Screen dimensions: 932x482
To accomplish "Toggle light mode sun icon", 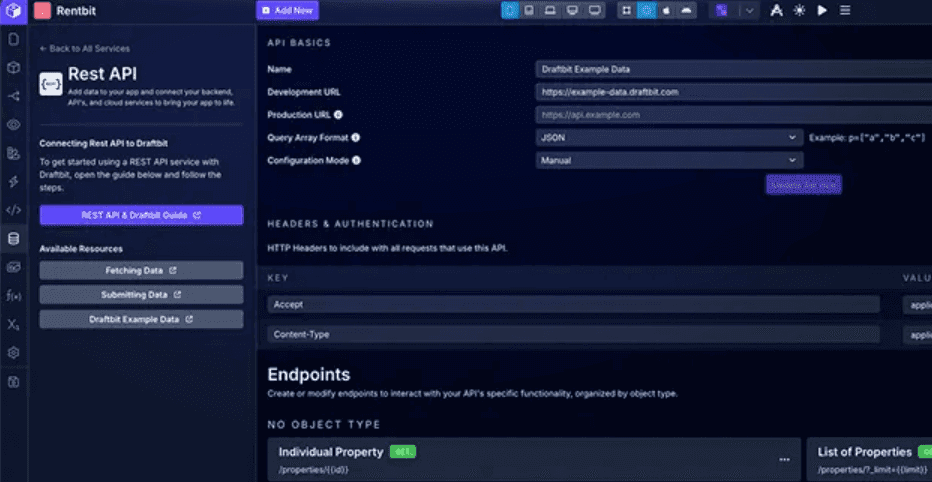I will (x=799, y=11).
